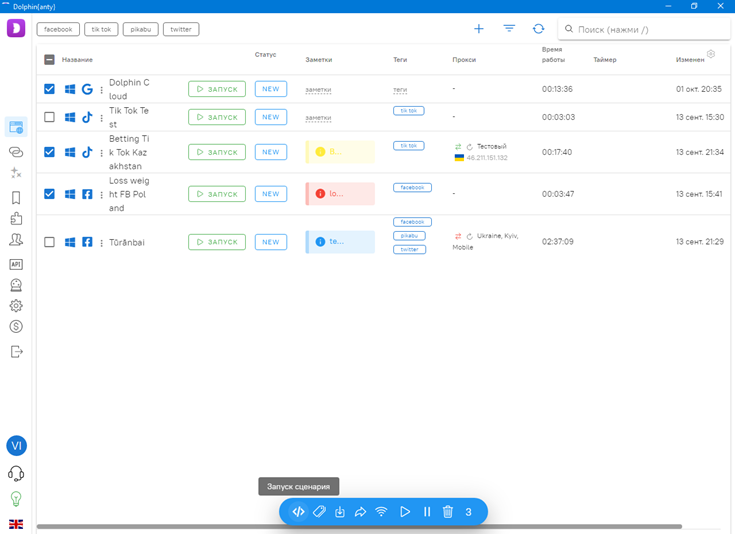Open the extensions puzzle icon in sidebar
The image size is (735, 534).
coord(15,218)
